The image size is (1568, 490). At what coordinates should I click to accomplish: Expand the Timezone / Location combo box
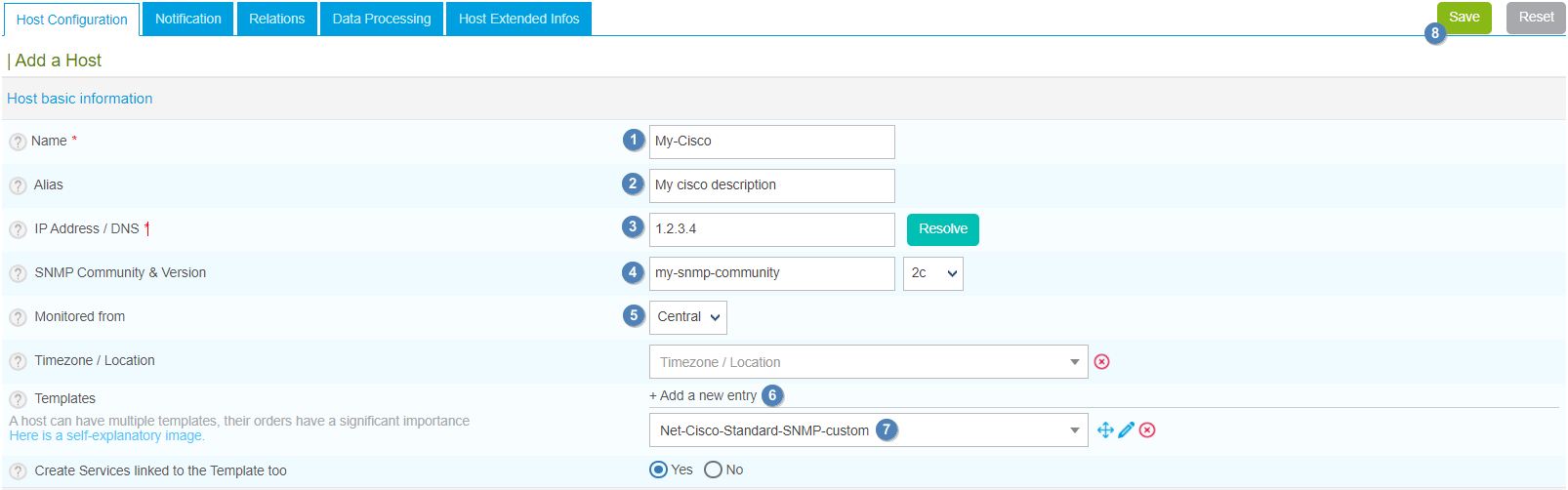868,362
